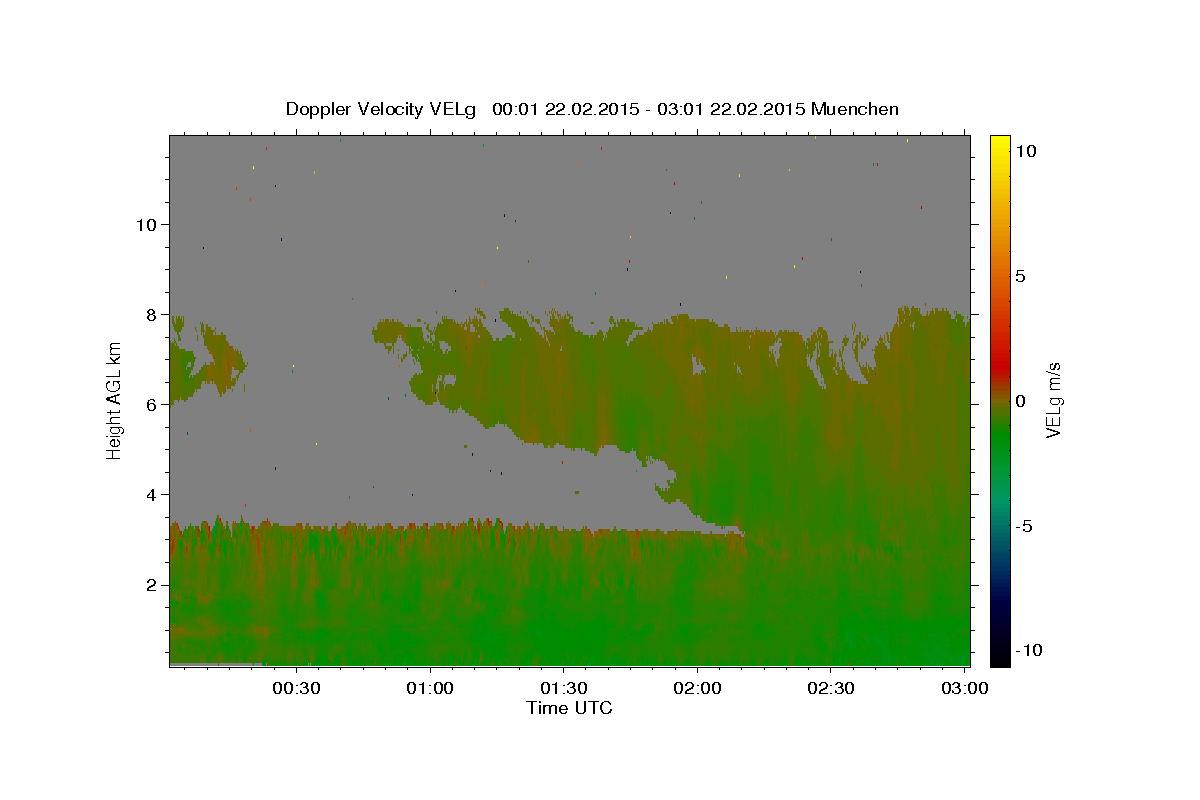Click the "VELg m/s" colorbar label
The width and height of the screenshot is (1200, 800).
[1053, 400]
